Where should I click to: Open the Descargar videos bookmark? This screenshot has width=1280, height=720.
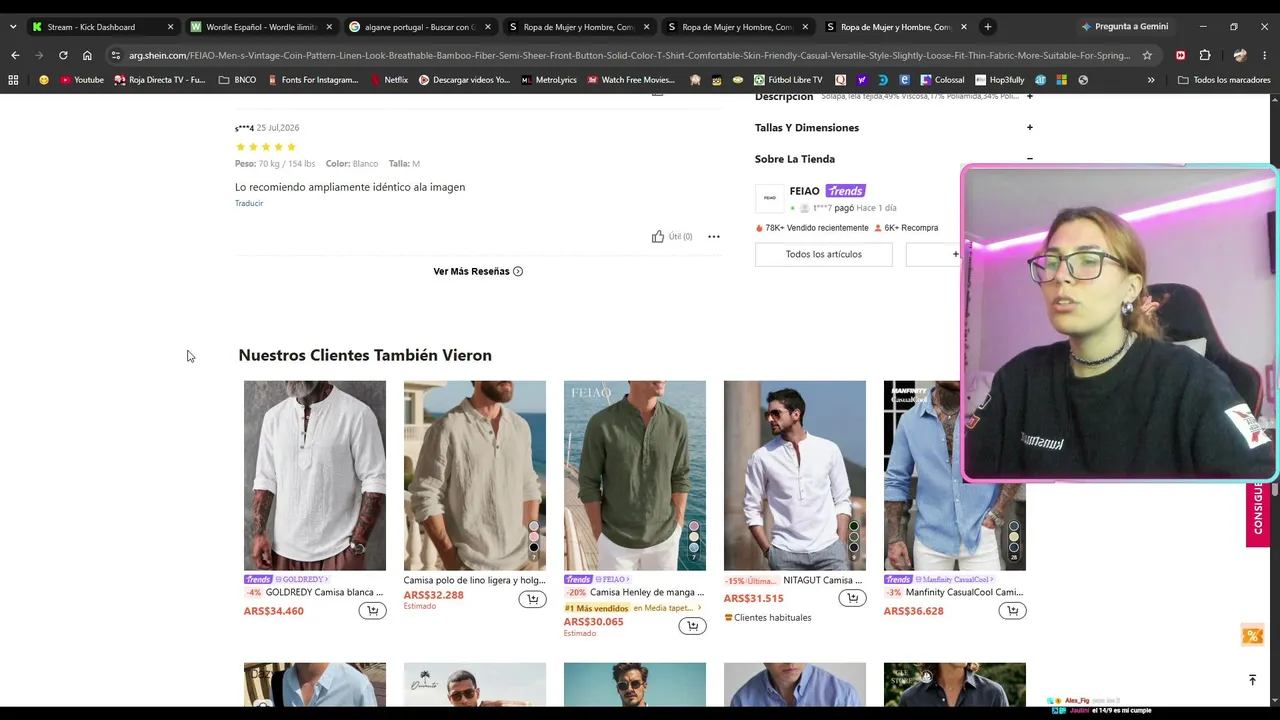coord(464,80)
